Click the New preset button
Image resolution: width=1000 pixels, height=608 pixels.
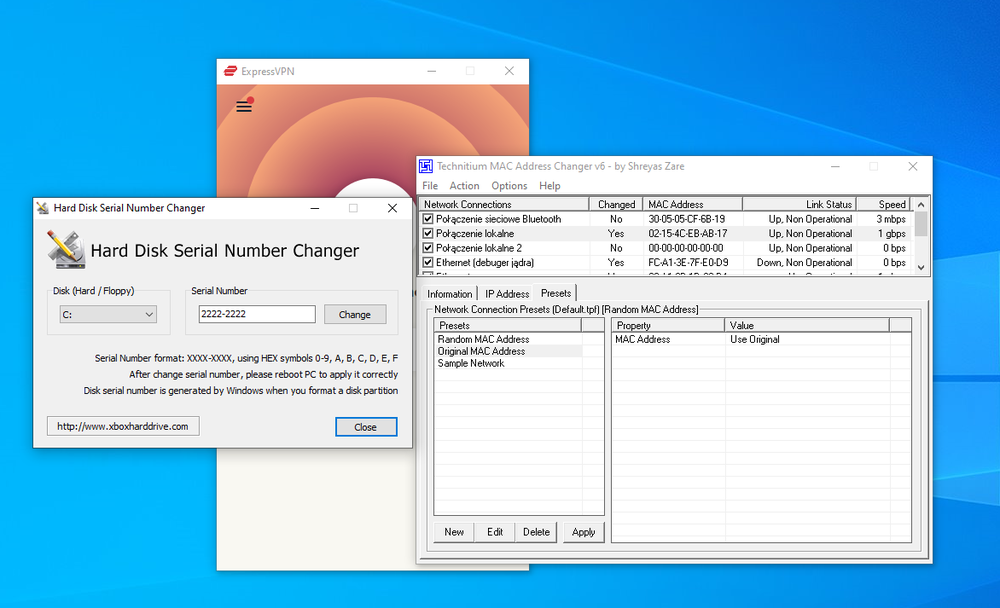click(x=454, y=532)
